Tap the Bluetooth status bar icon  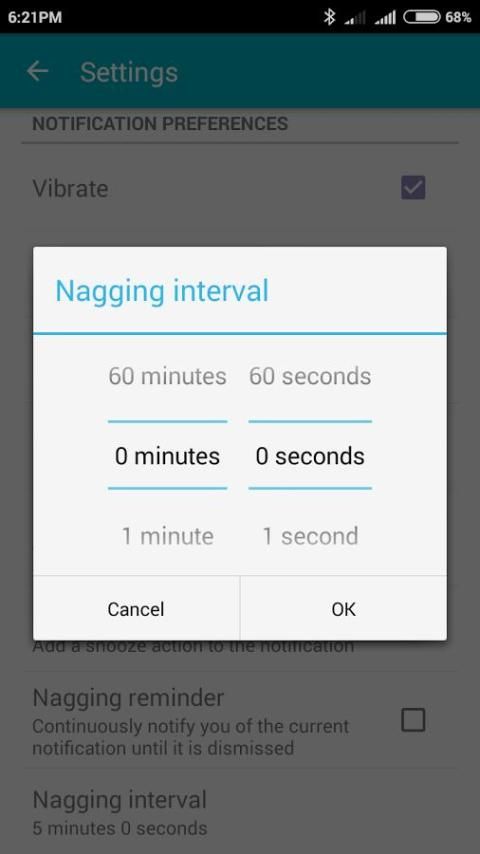(329, 17)
